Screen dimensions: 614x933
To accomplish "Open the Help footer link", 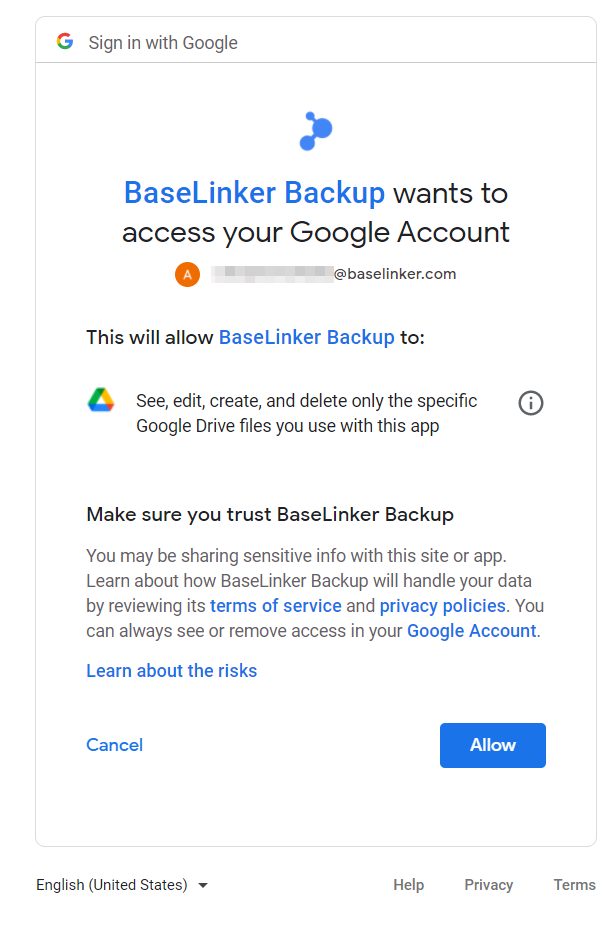I will [x=408, y=885].
